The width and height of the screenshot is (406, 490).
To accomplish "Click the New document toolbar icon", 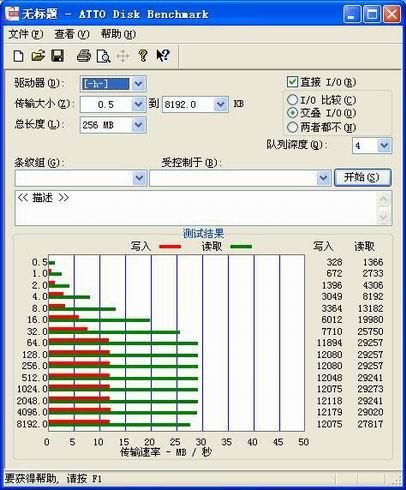I will (18, 56).
